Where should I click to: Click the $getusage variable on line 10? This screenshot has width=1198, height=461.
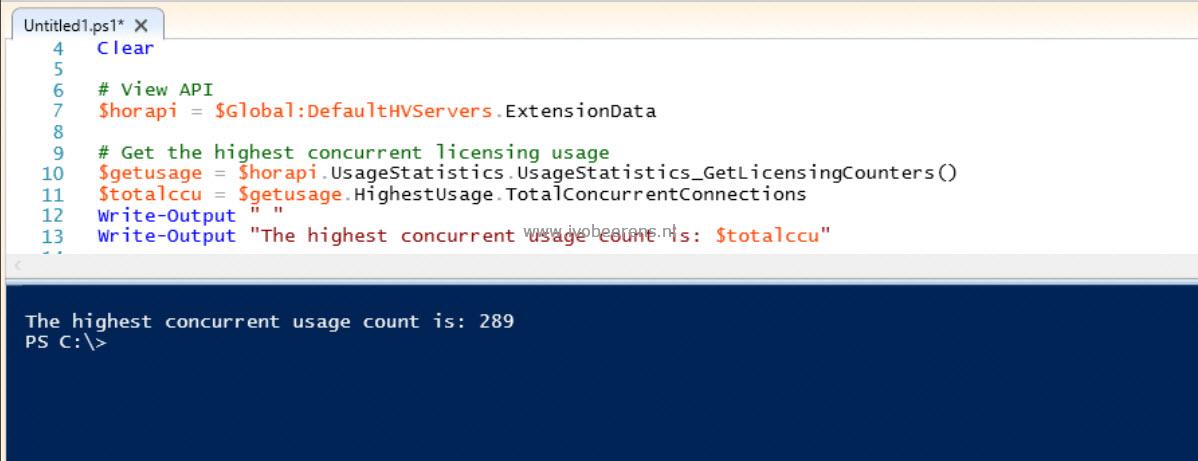pyautogui.click(x=149, y=173)
